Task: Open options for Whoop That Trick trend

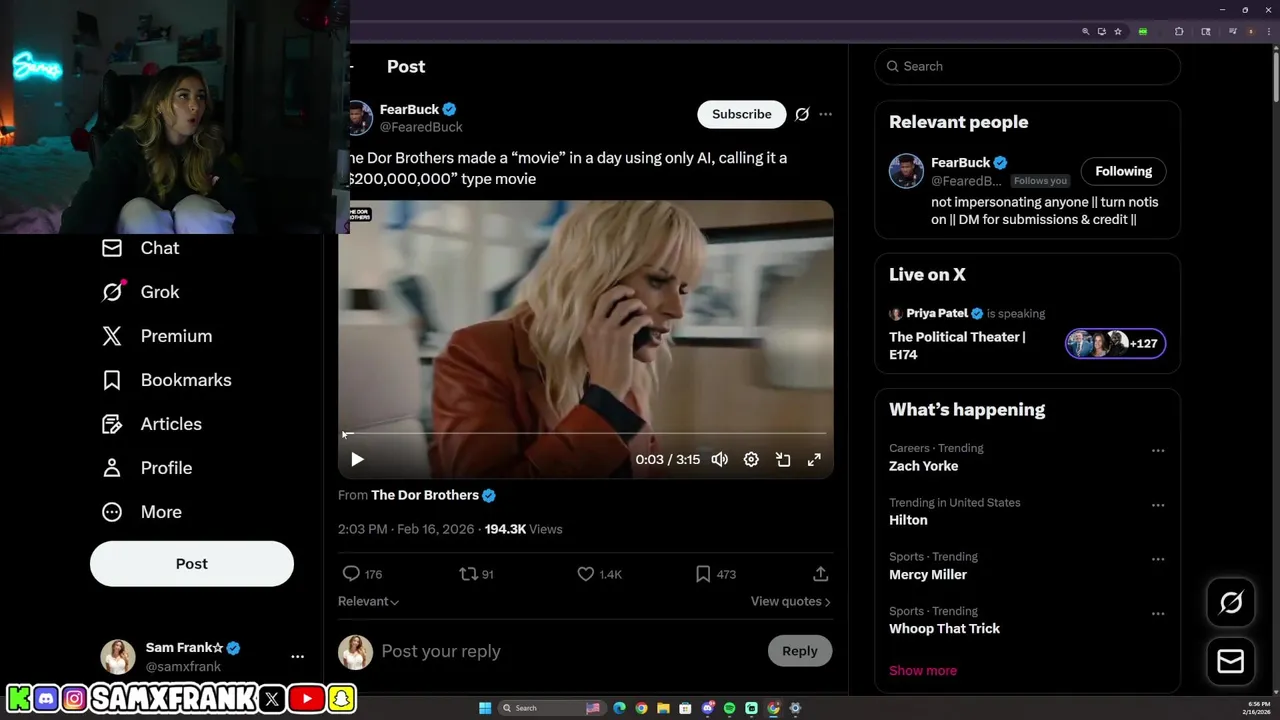Action: coord(1158,614)
